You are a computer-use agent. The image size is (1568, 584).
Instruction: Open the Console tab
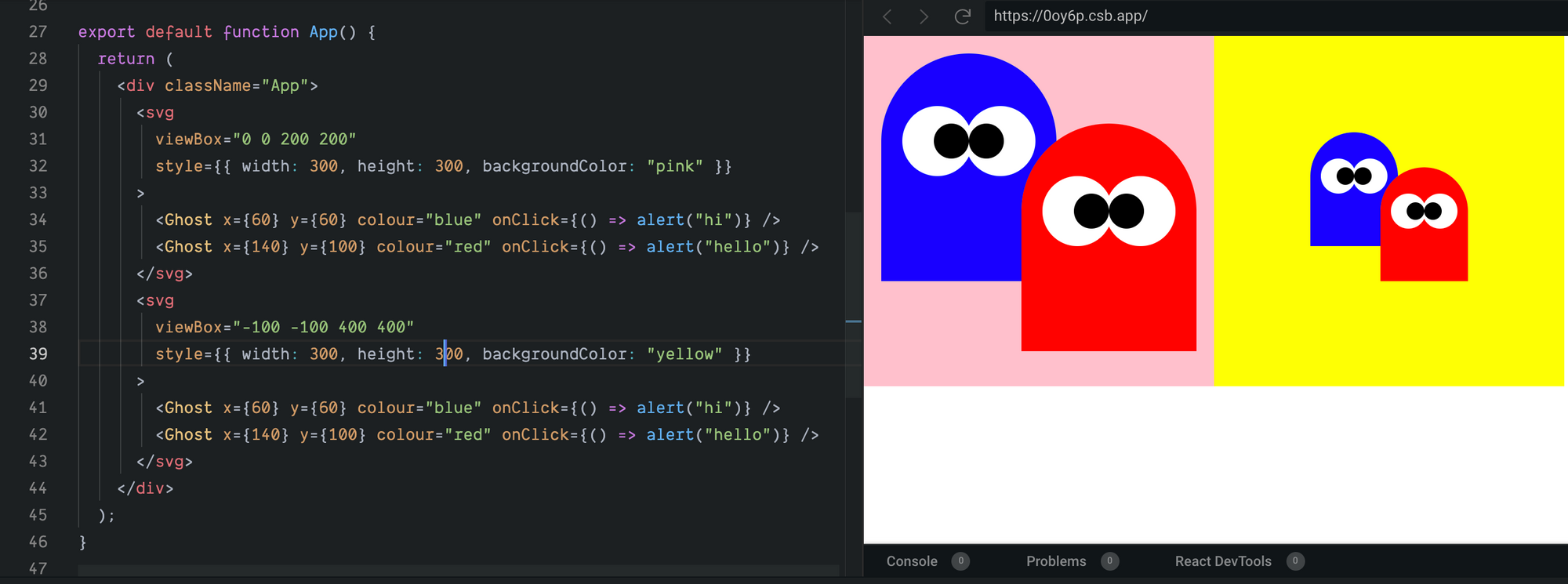click(x=911, y=561)
